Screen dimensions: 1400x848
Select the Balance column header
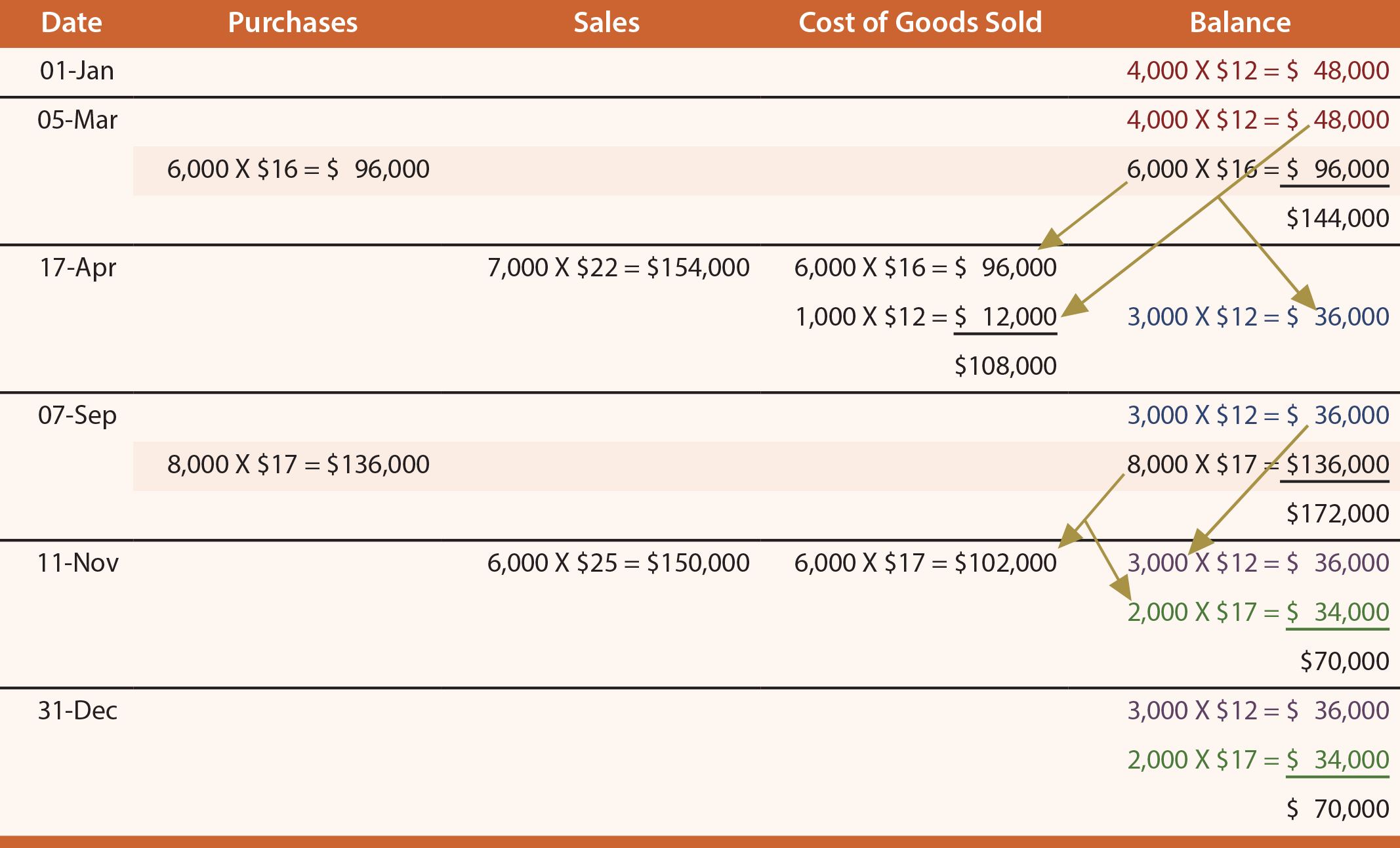pyautogui.click(x=1240, y=23)
